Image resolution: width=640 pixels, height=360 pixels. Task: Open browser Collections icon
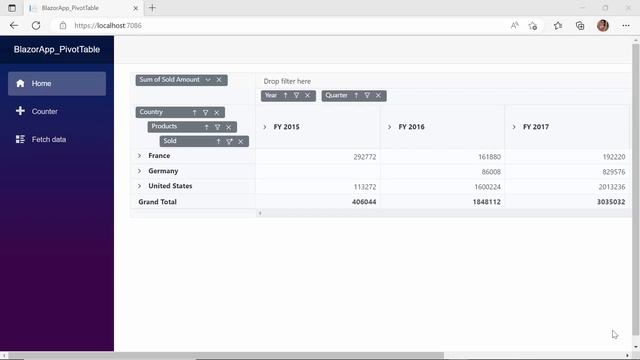pyautogui.click(x=580, y=25)
